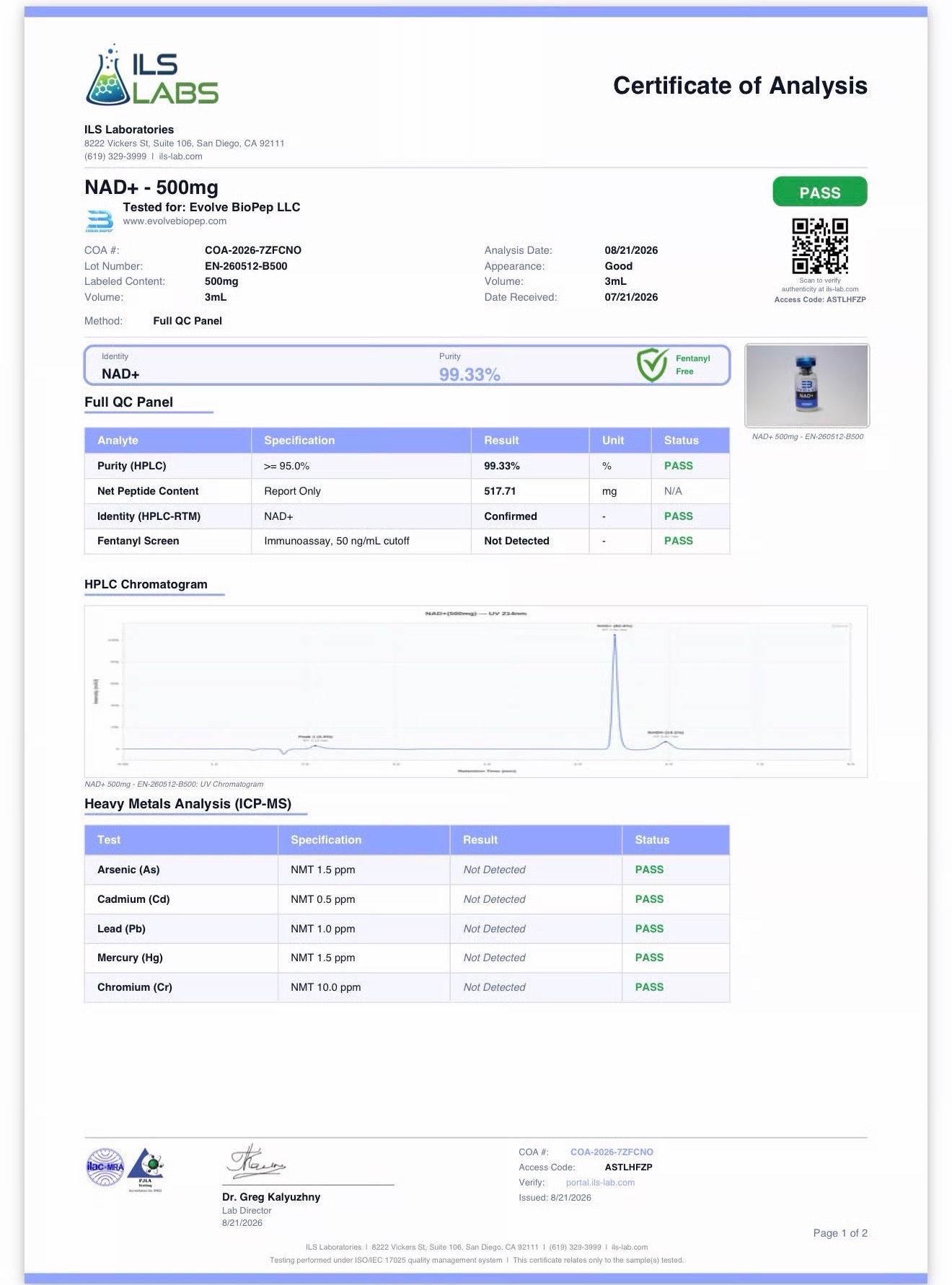This screenshot has width=952, height=1285.
Task: Open www.evolvebiopep.com link
Action: (175, 221)
